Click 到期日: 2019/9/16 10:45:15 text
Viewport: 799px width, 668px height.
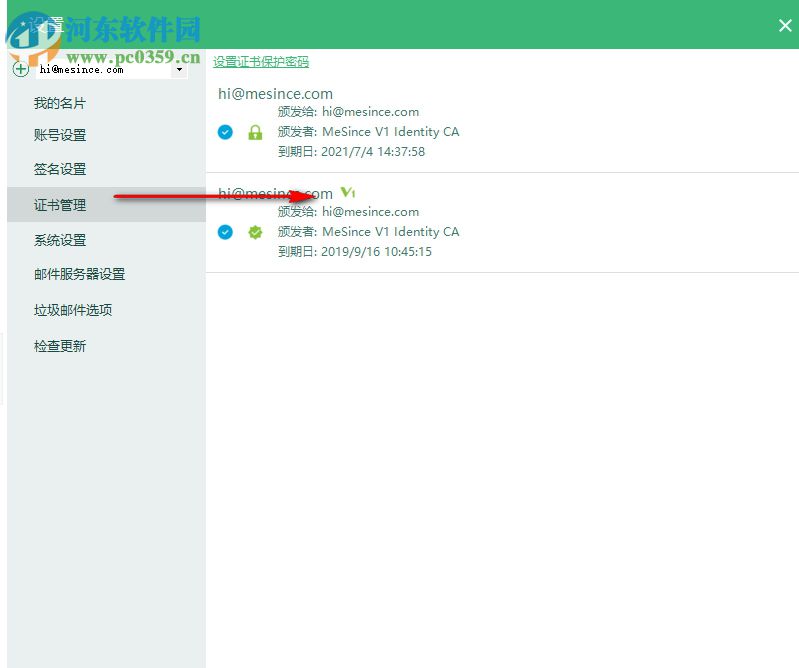[355, 252]
